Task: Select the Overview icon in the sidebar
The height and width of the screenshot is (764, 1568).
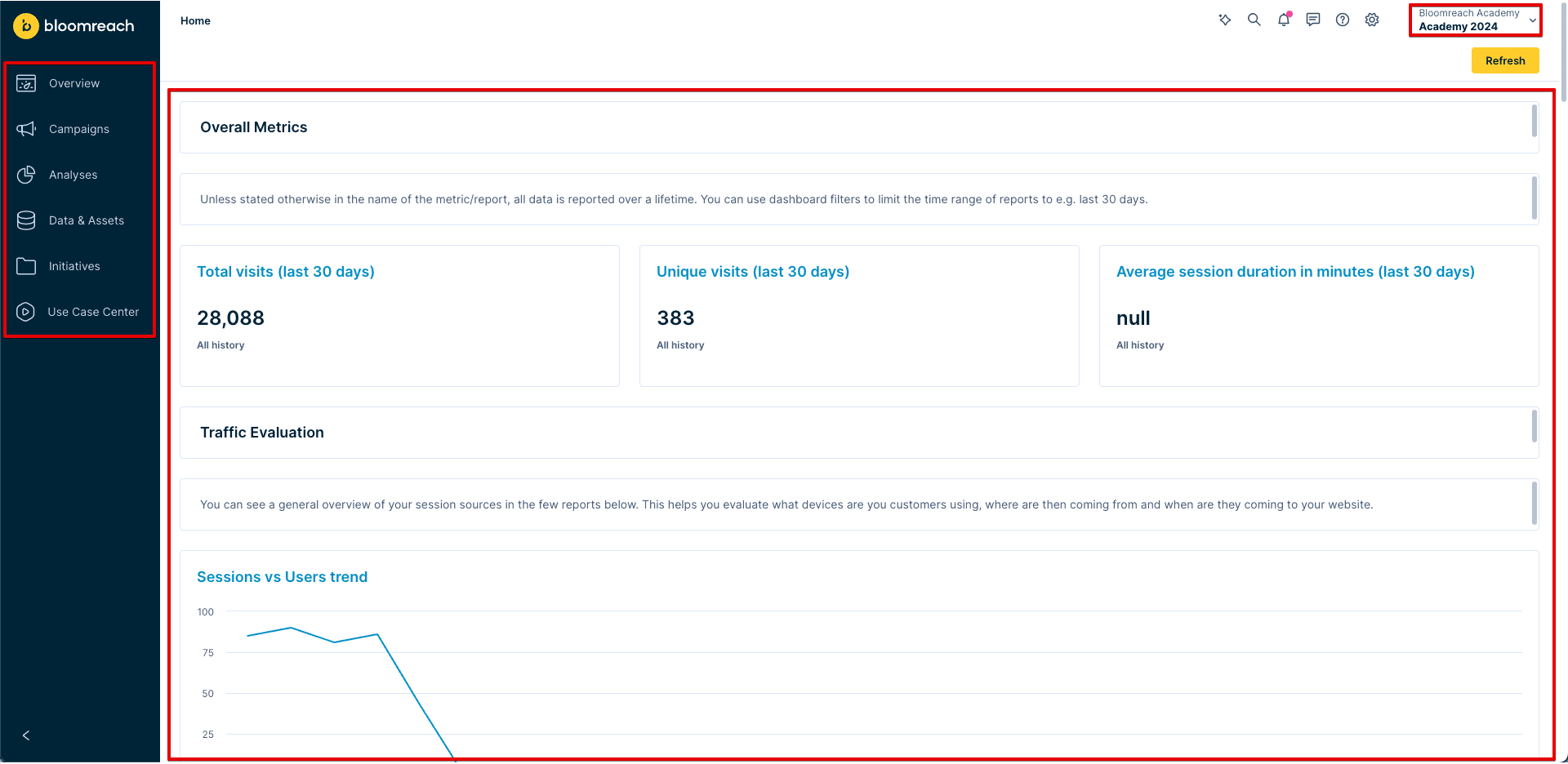Action: pyautogui.click(x=26, y=82)
